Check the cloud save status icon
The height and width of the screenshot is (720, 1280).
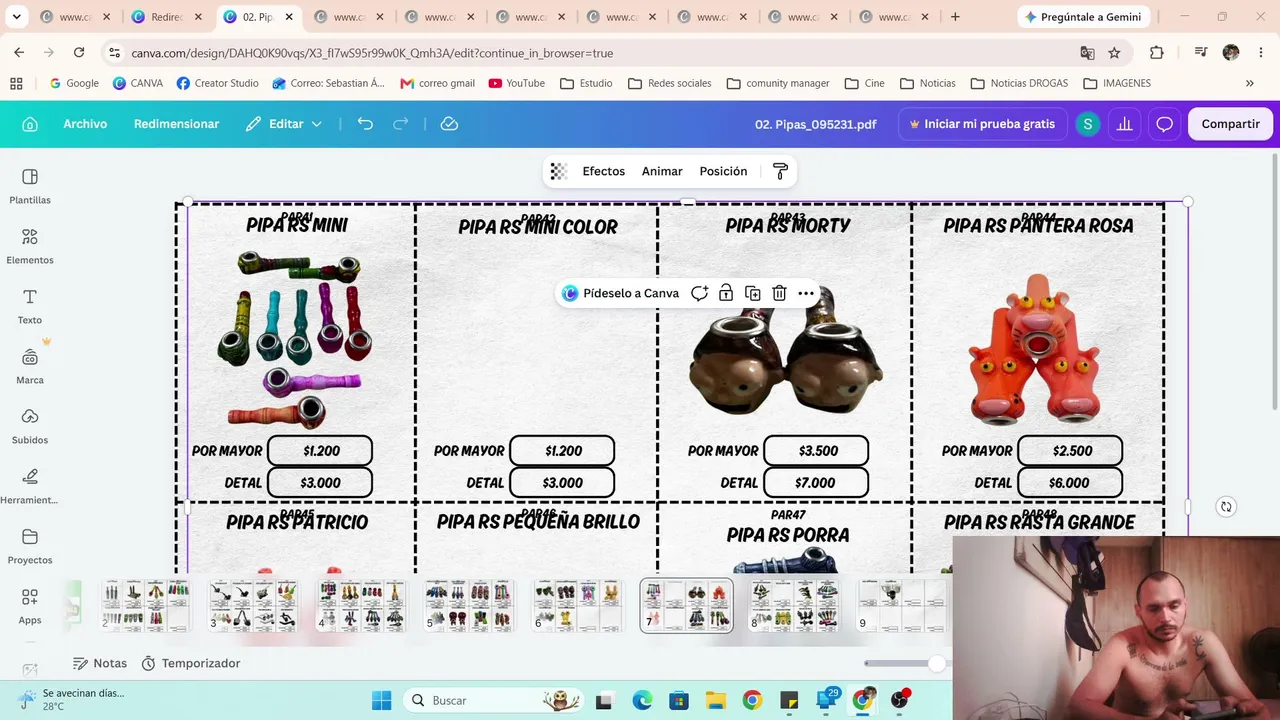click(x=450, y=124)
